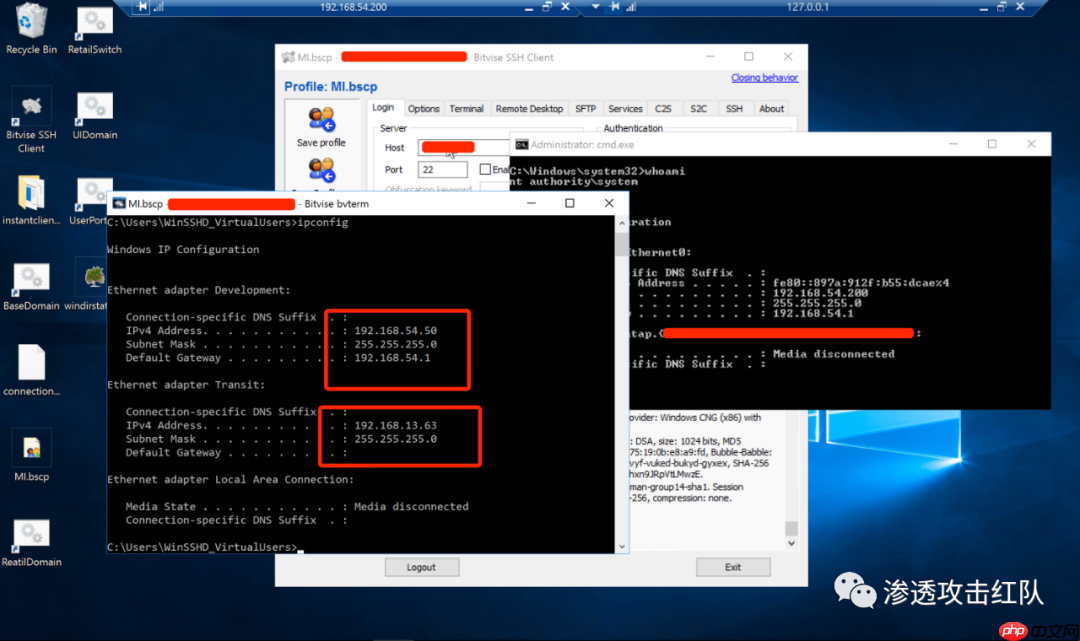The height and width of the screenshot is (641, 1080).
Task: Click signal icon on 192.168.54.200 session bar
Action: pos(158,7)
